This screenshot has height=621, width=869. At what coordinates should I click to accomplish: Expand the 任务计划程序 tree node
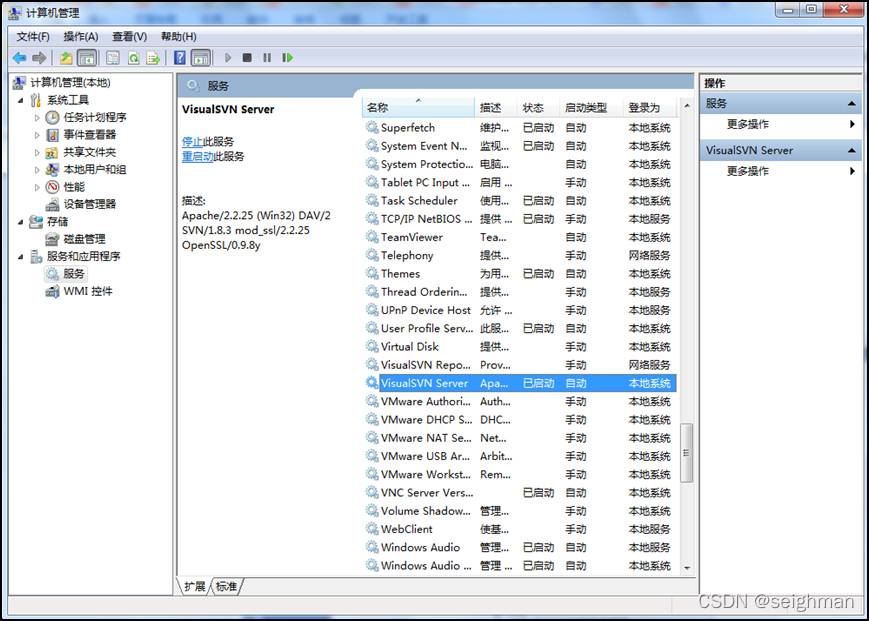tap(38, 118)
